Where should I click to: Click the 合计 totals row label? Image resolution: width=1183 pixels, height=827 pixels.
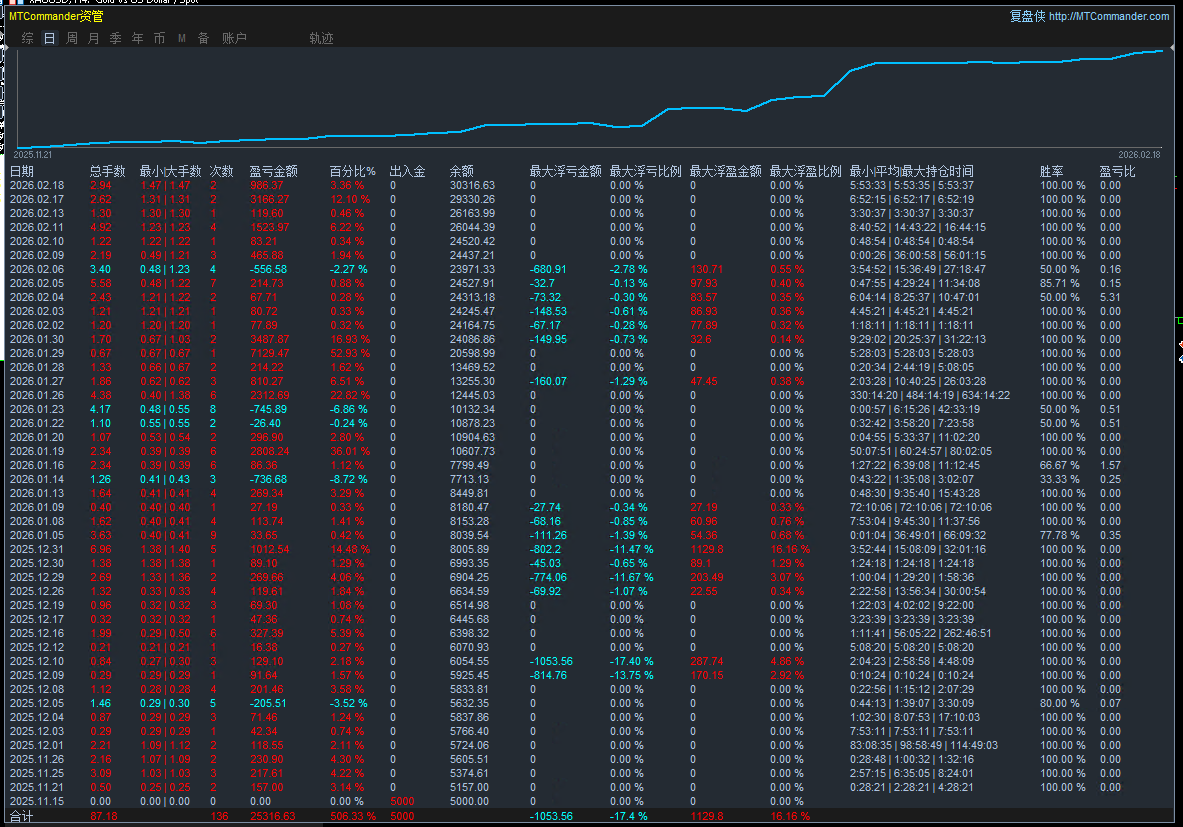(22, 816)
